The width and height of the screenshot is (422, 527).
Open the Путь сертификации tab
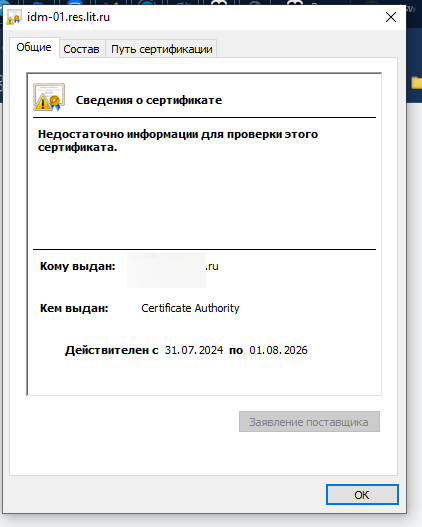[162, 49]
